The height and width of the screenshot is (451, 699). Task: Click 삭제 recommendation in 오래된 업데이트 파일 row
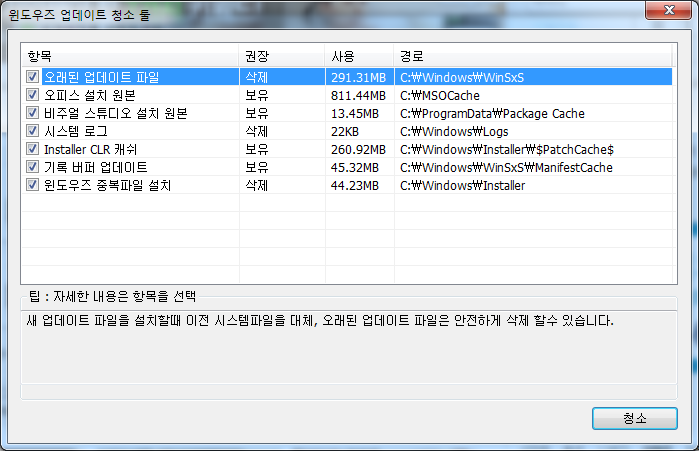257,77
